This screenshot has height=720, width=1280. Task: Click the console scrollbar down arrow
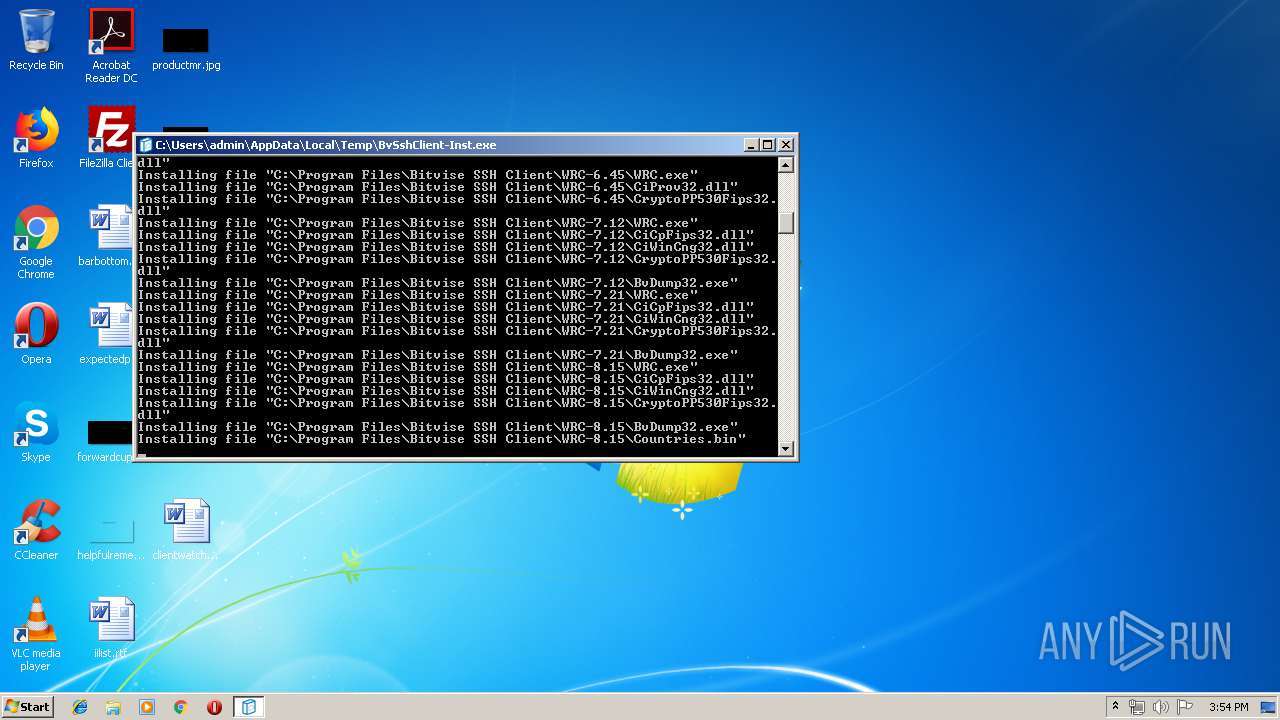click(786, 449)
